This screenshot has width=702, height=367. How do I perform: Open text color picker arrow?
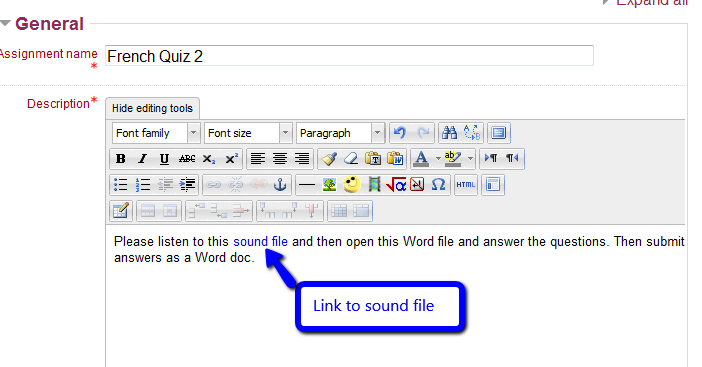pos(438,159)
